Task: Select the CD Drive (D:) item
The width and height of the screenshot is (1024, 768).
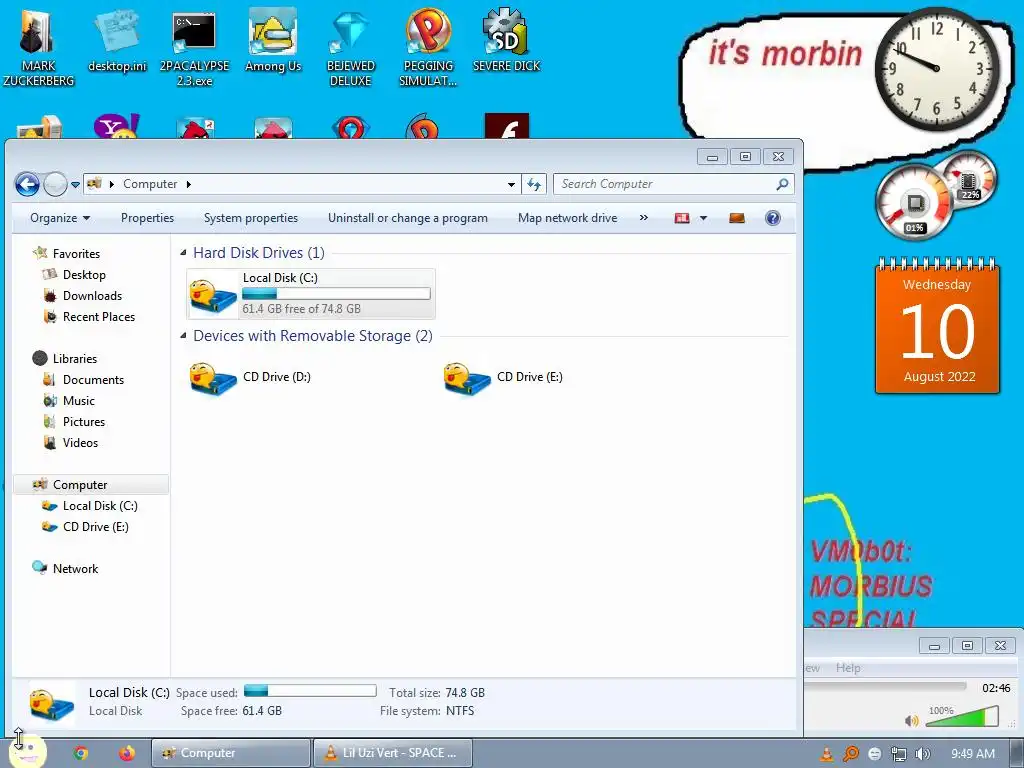Action: point(251,377)
